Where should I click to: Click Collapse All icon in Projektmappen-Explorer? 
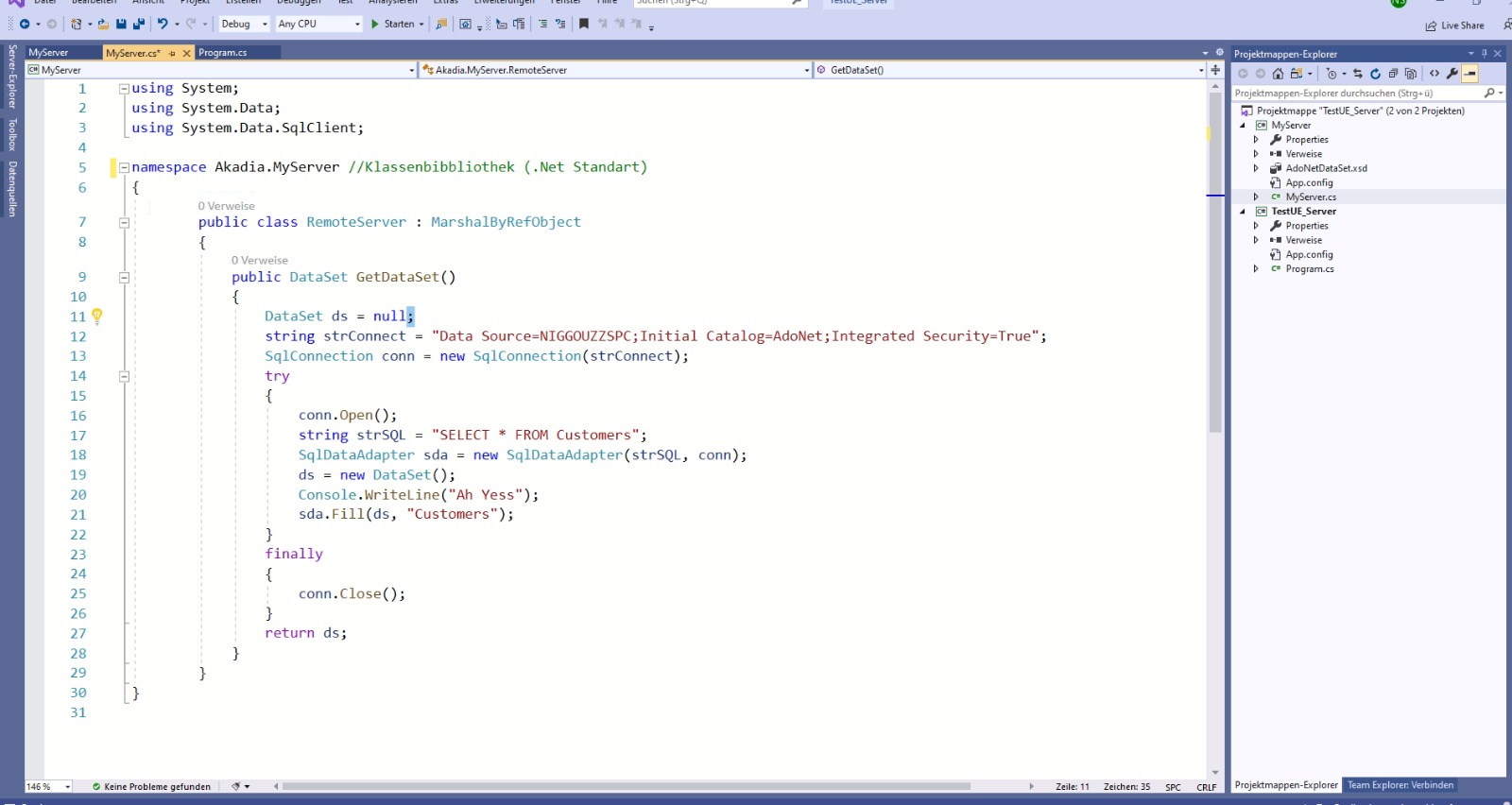1393,74
